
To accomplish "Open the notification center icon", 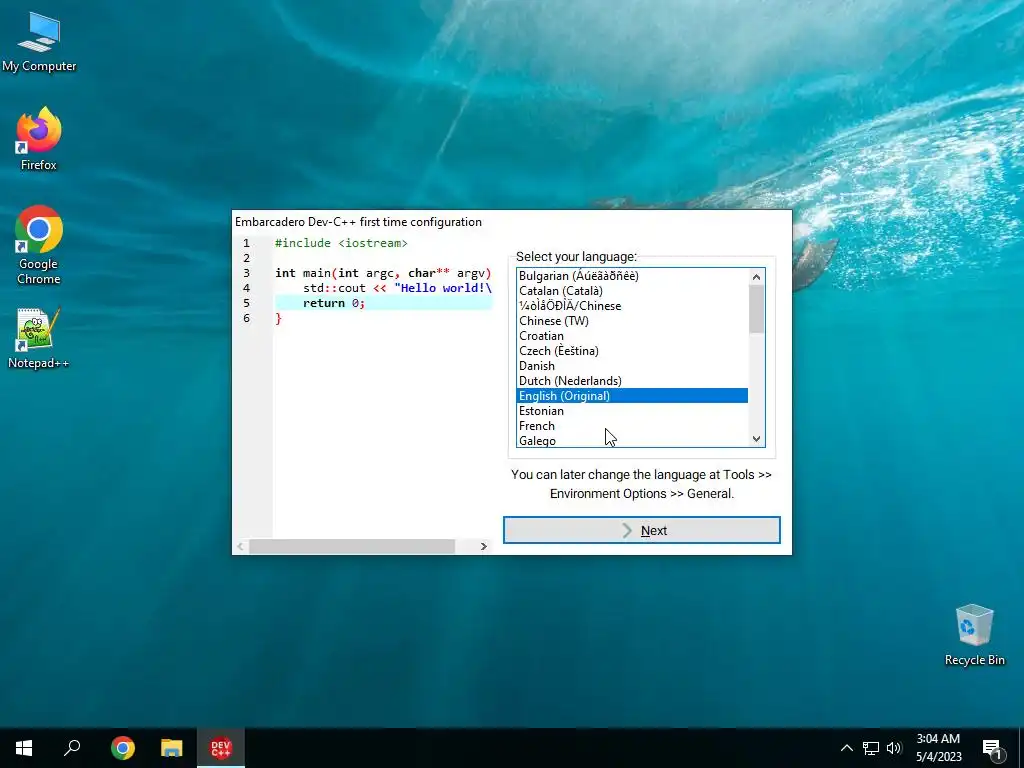I will [x=991, y=748].
